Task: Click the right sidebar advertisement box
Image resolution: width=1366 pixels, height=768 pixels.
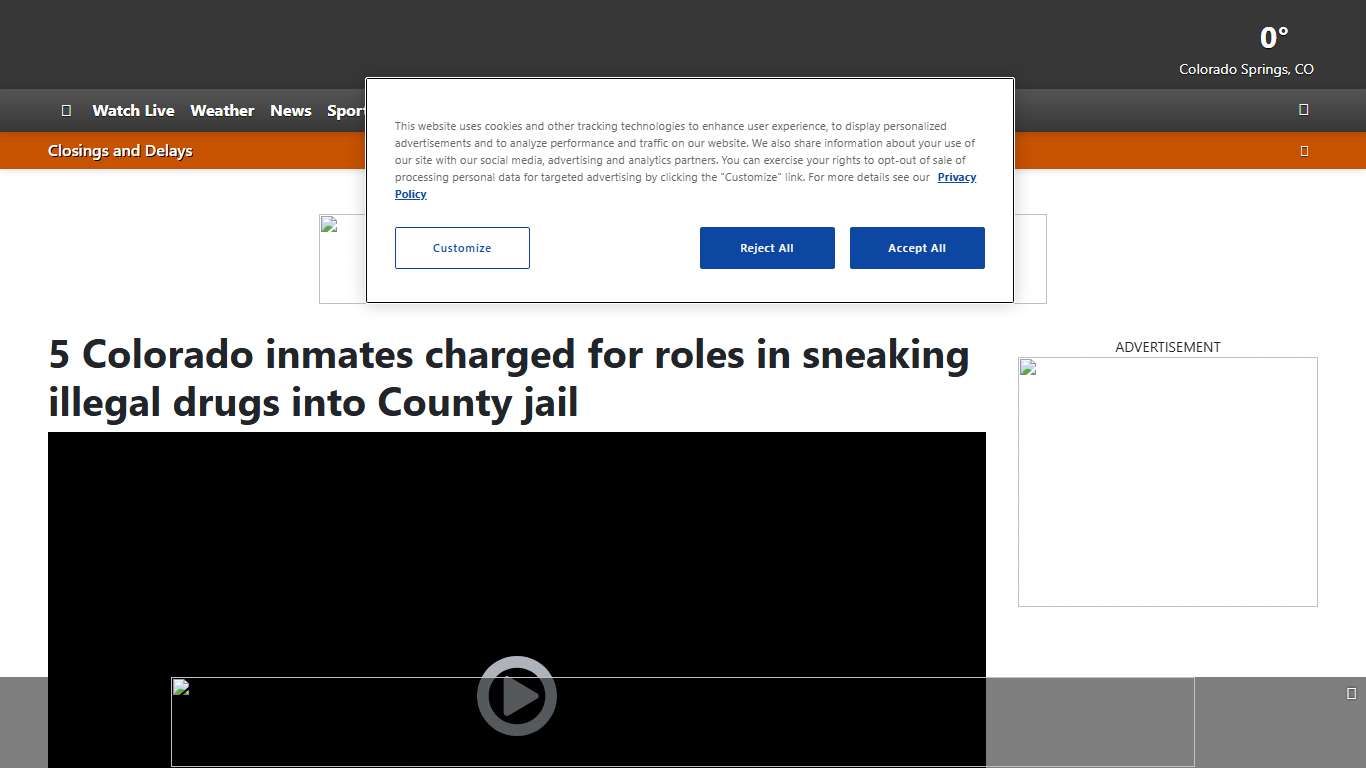Action: (x=1167, y=481)
